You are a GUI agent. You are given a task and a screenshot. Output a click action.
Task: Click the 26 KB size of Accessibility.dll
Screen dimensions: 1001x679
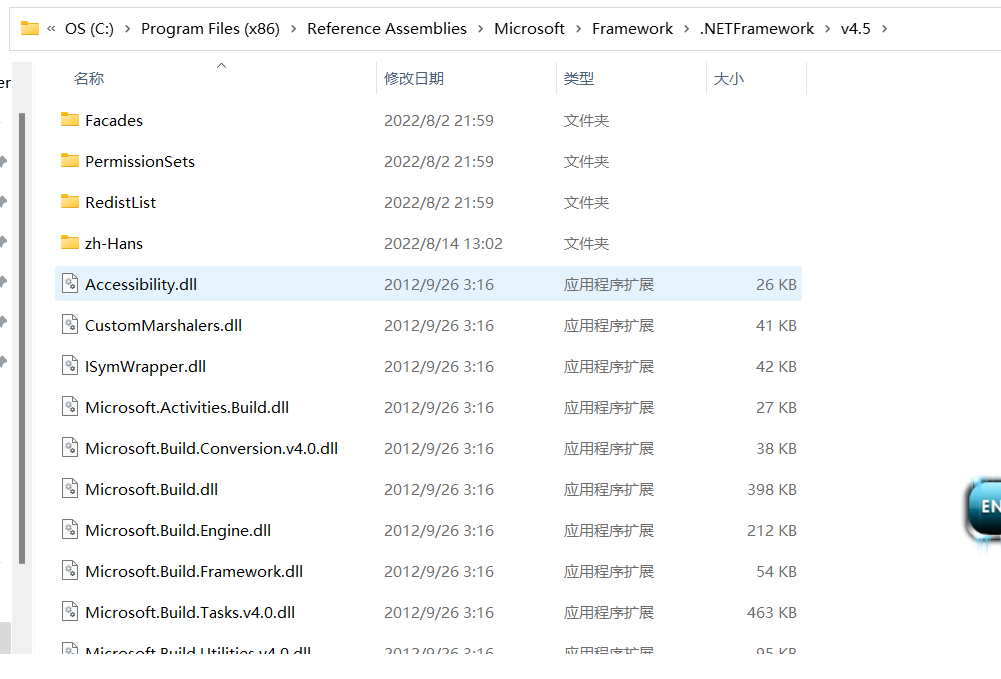coord(776,284)
